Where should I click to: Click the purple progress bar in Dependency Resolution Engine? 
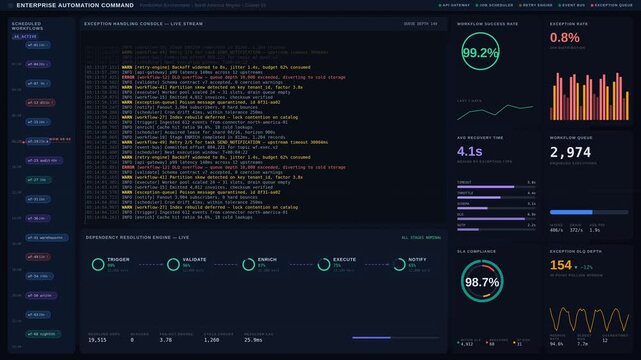[x=396, y=338]
